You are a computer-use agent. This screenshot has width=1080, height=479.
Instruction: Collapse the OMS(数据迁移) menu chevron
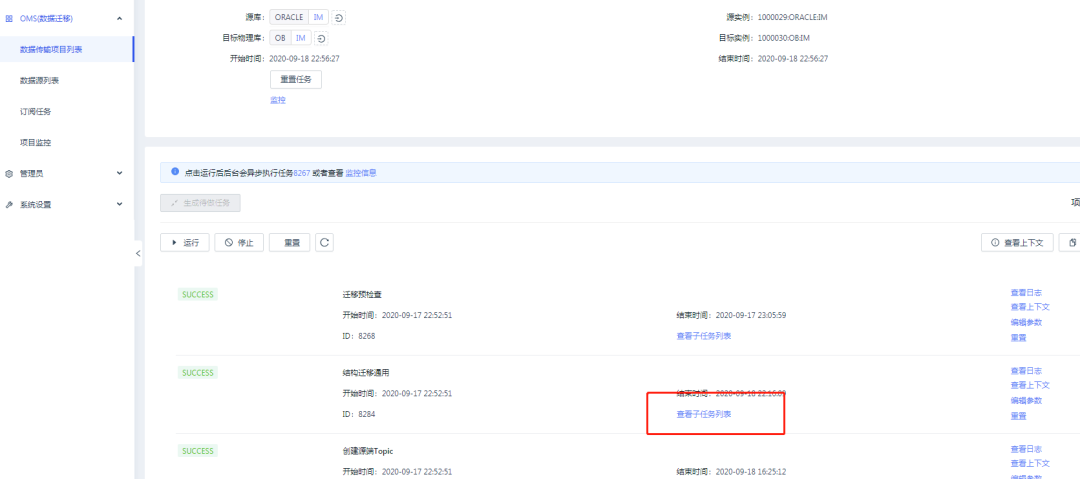[120, 18]
